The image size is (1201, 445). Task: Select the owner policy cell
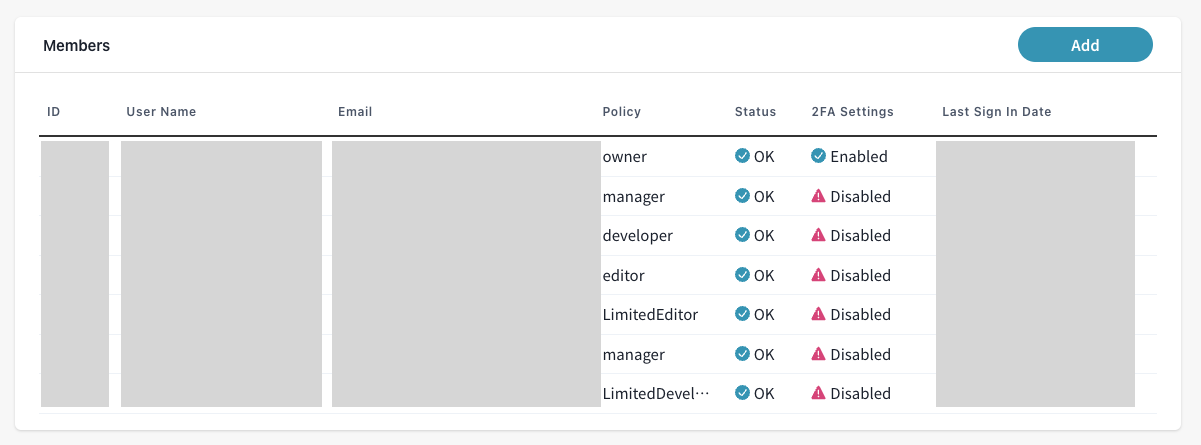[625, 157]
